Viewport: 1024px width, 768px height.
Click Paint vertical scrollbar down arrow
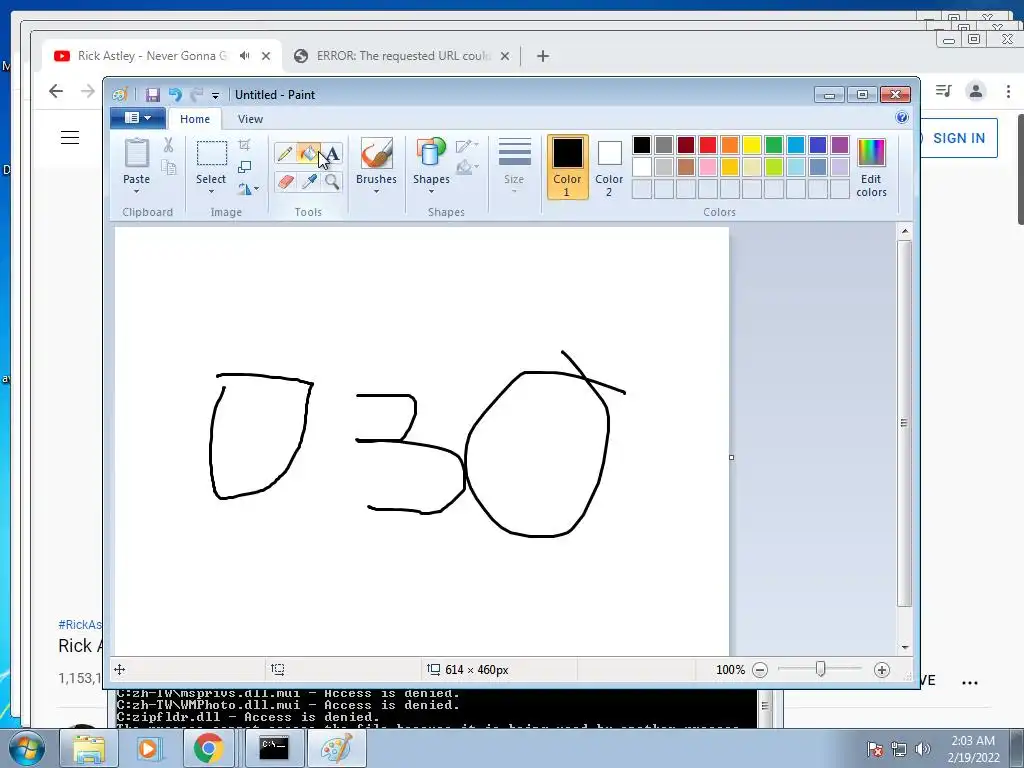pyautogui.click(x=905, y=647)
